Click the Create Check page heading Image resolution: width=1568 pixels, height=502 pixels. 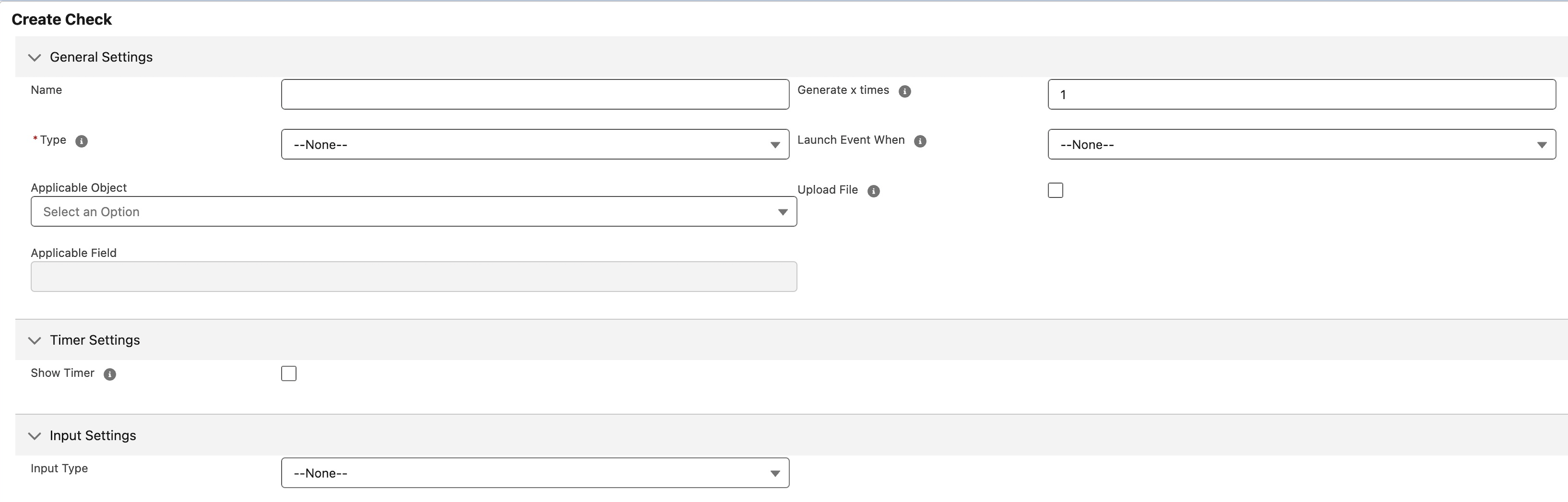point(61,20)
